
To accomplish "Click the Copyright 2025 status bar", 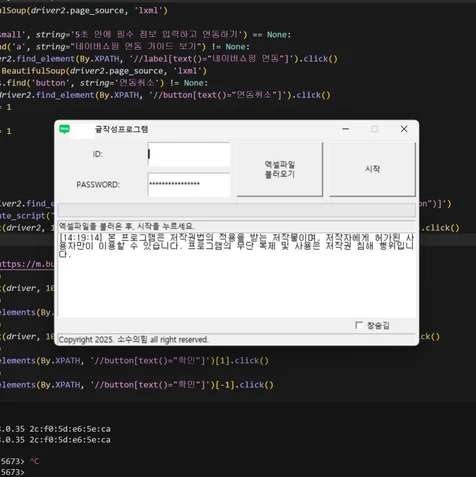I will pos(236,339).
